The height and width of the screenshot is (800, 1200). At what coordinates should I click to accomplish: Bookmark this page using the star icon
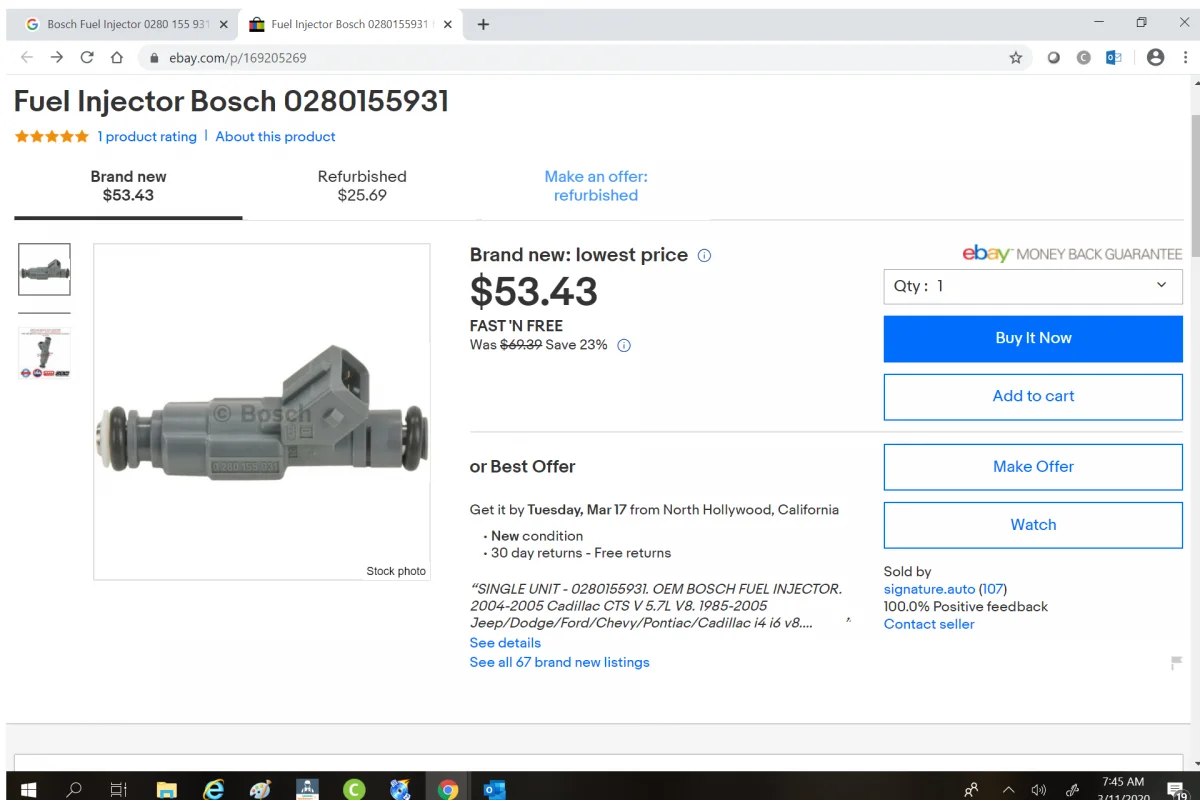point(1015,58)
